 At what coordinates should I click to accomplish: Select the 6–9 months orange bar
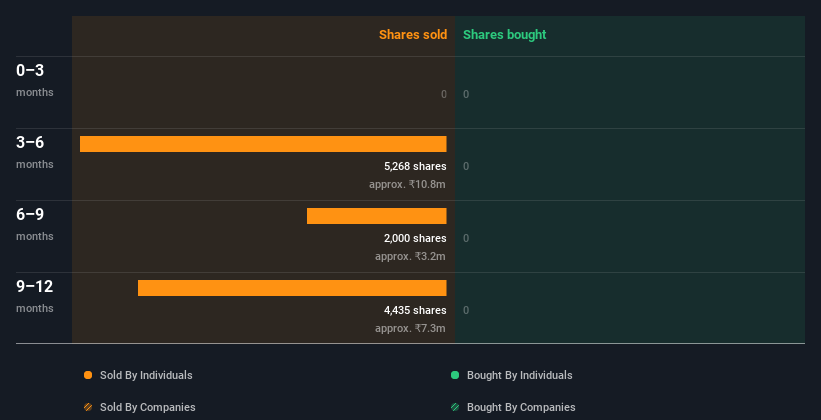point(376,216)
